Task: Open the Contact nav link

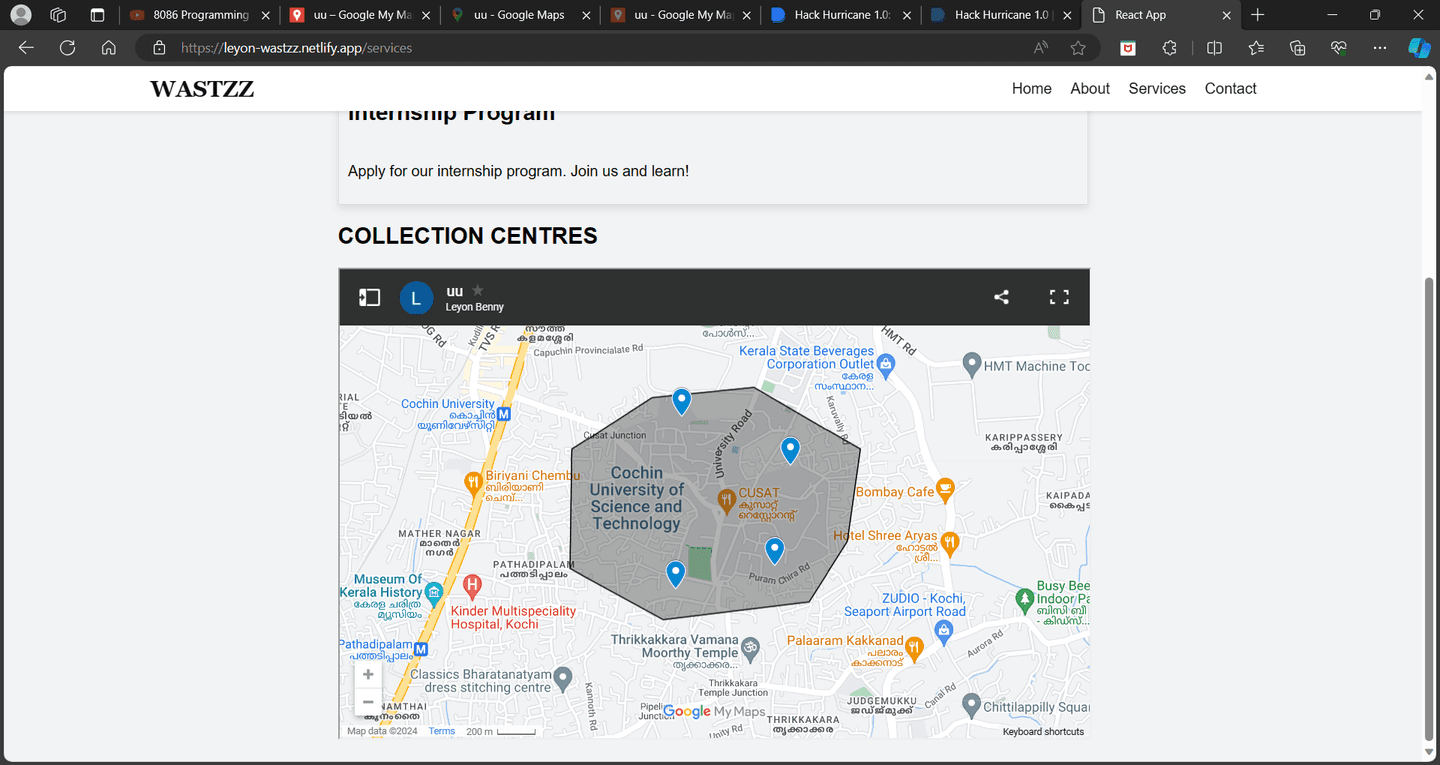Action: pos(1230,88)
